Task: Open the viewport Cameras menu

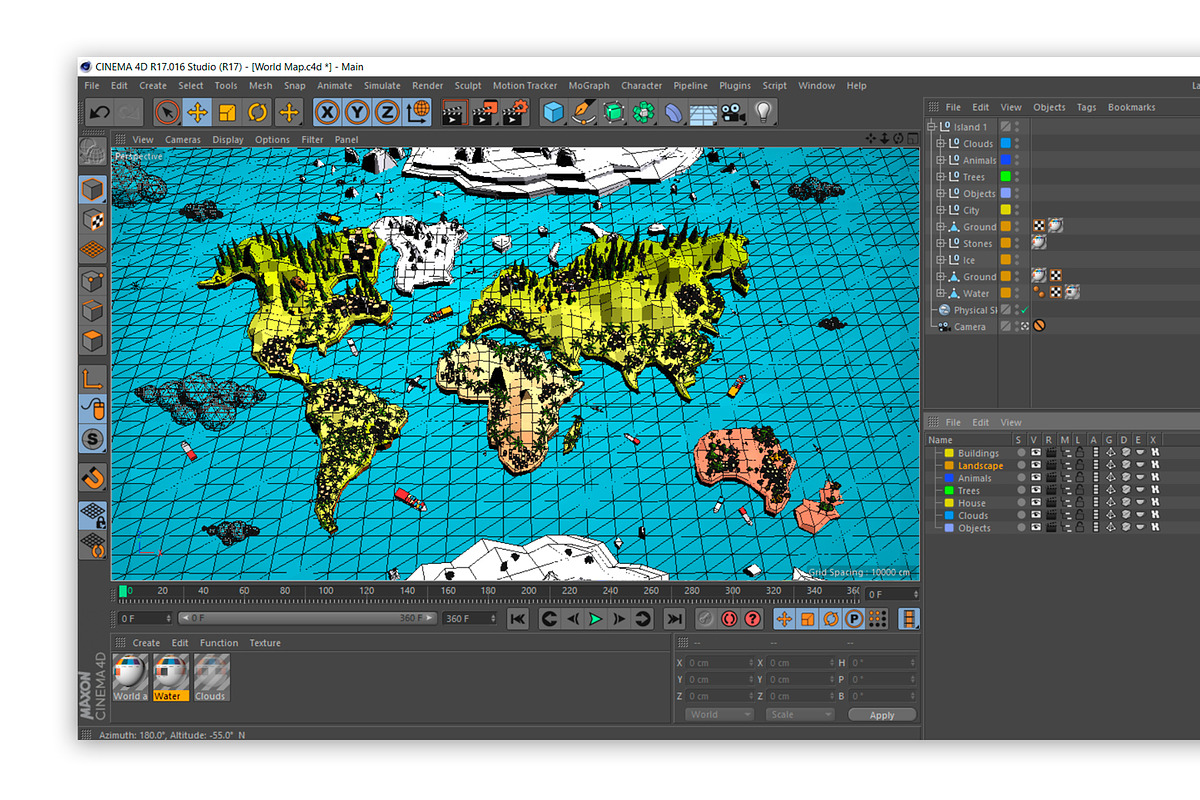Action: point(183,140)
